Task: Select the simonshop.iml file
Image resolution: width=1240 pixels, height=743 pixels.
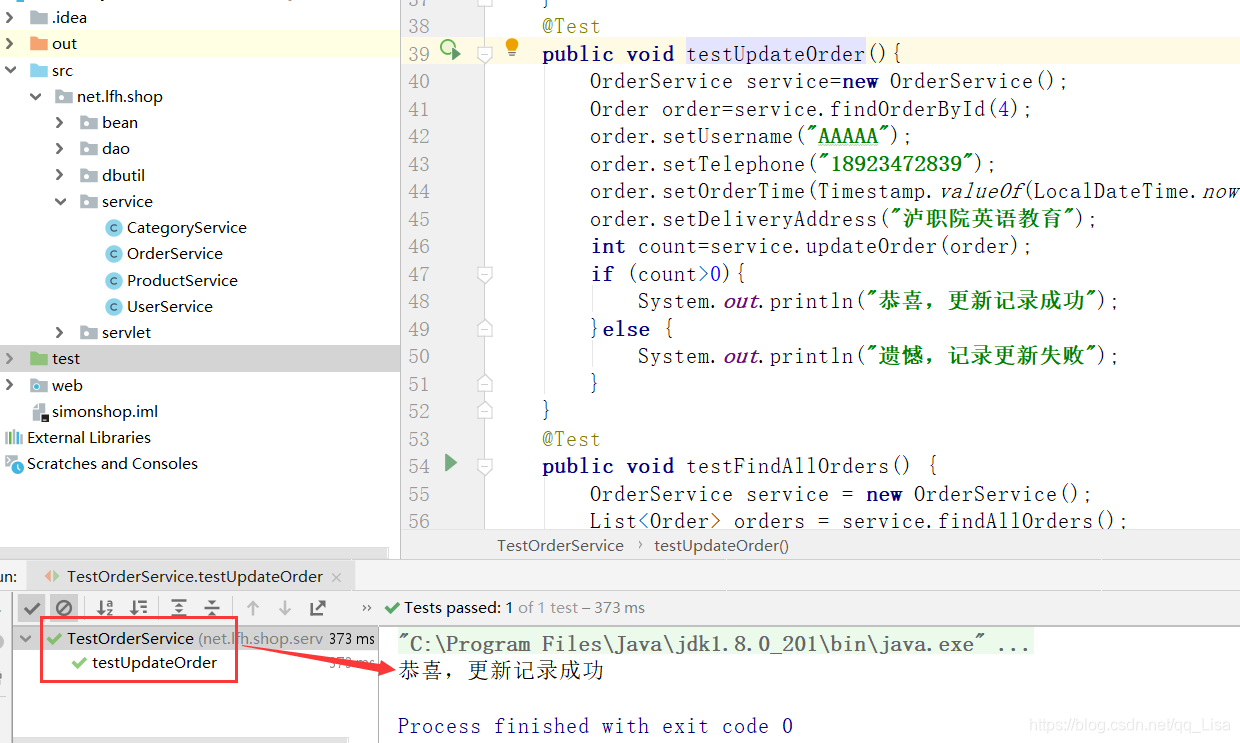Action: pyautogui.click(x=105, y=411)
